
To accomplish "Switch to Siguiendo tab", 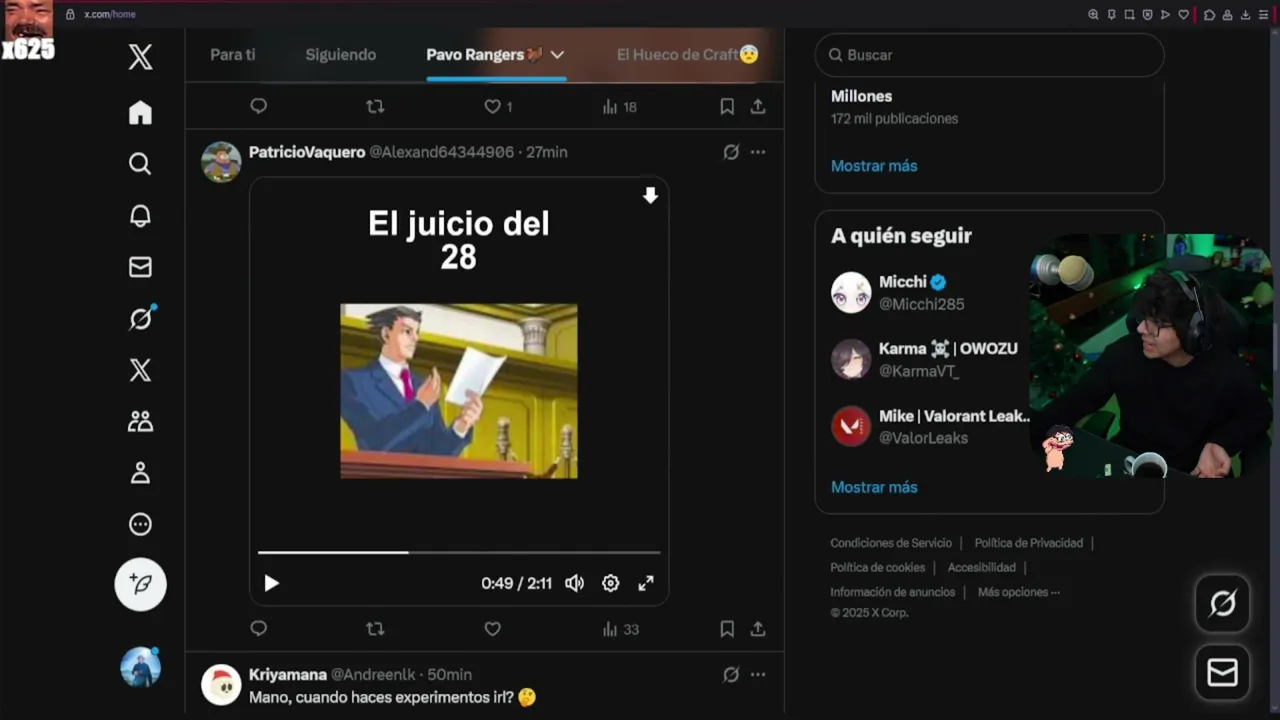I will pos(340,55).
